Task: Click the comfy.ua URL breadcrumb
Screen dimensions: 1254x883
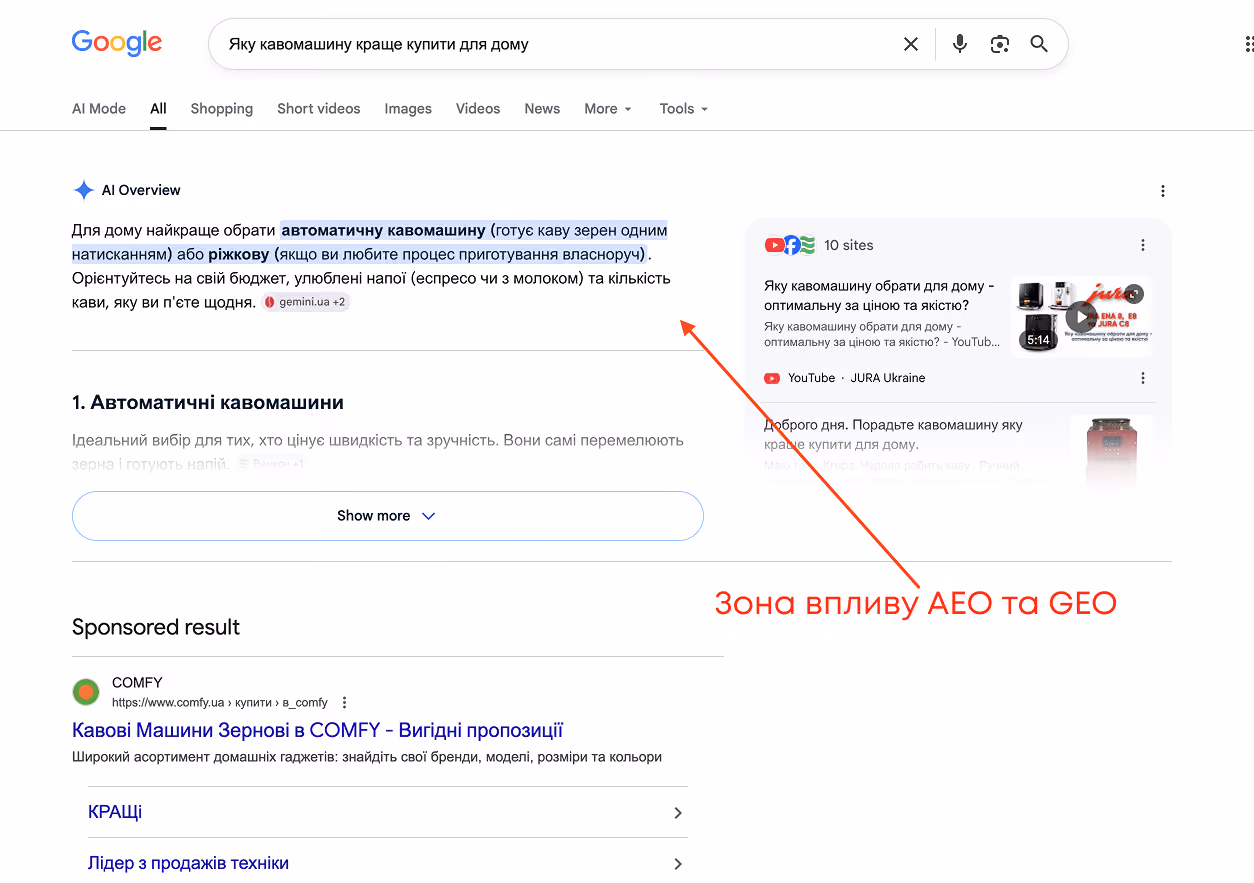Action: (220, 702)
